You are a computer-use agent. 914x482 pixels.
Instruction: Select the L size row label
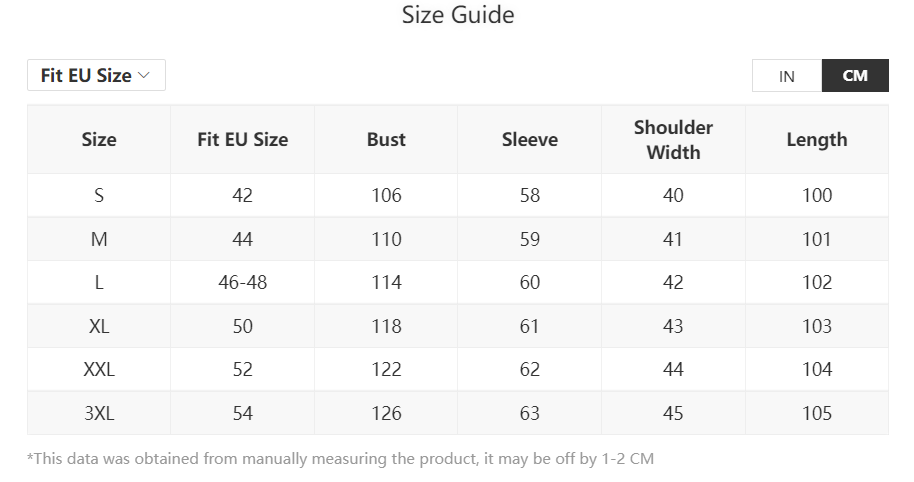99,283
